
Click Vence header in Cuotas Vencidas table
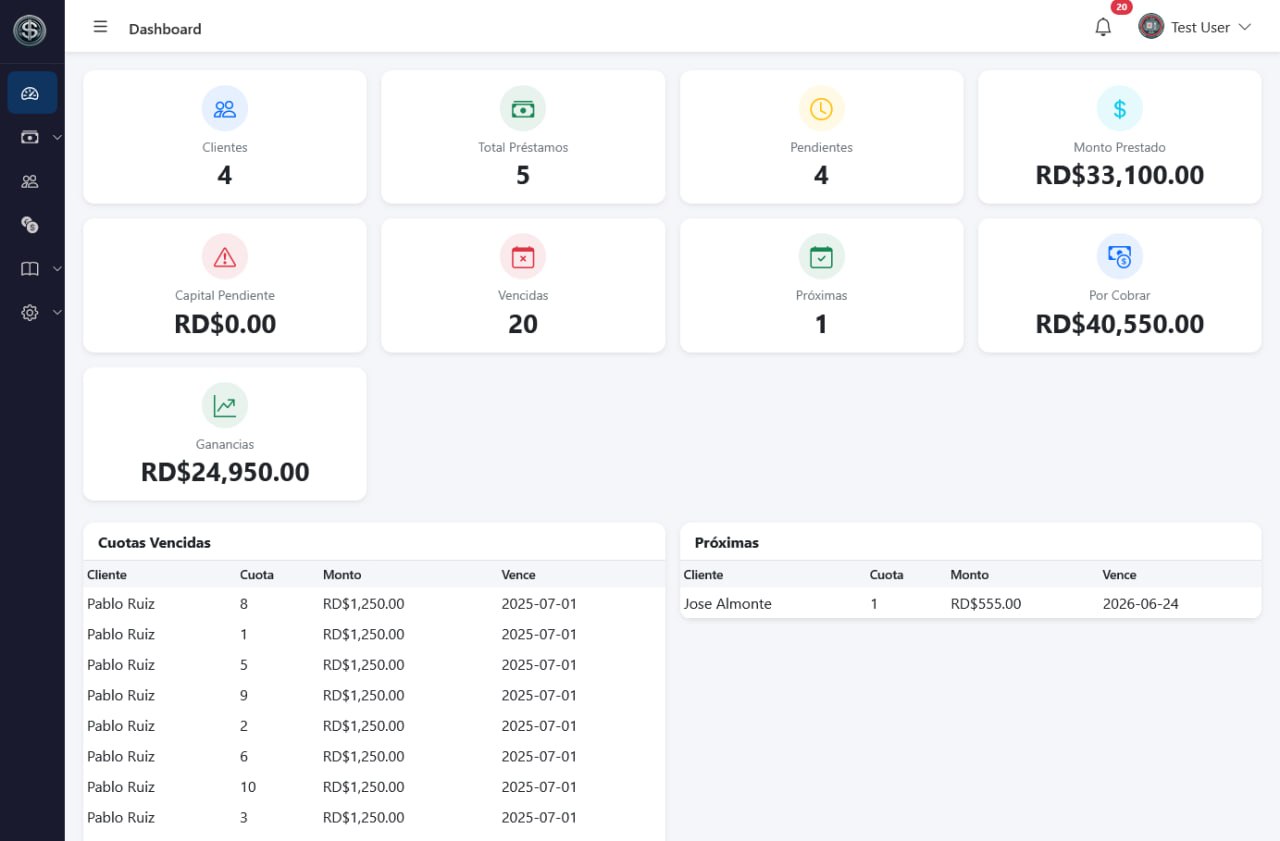point(519,575)
